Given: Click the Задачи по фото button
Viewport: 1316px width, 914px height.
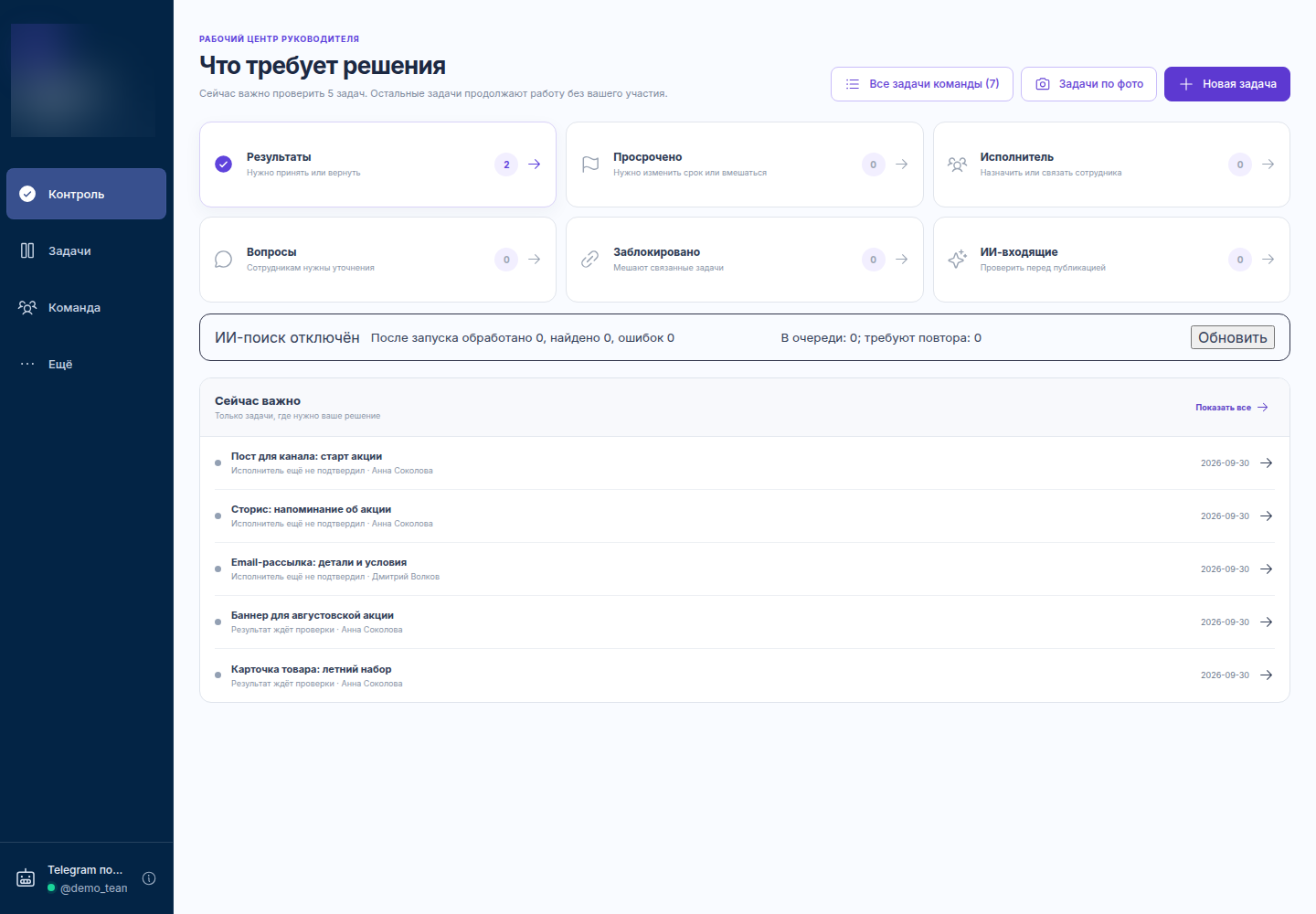Looking at the screenshot, I should (1088, 84).
